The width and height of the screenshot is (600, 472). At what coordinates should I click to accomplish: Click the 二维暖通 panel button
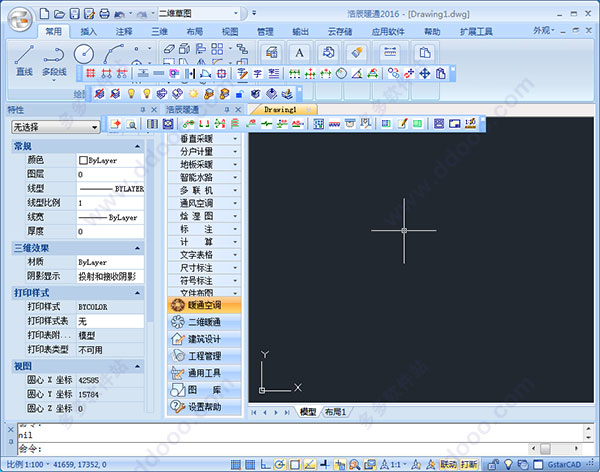[x=204, y=322]
